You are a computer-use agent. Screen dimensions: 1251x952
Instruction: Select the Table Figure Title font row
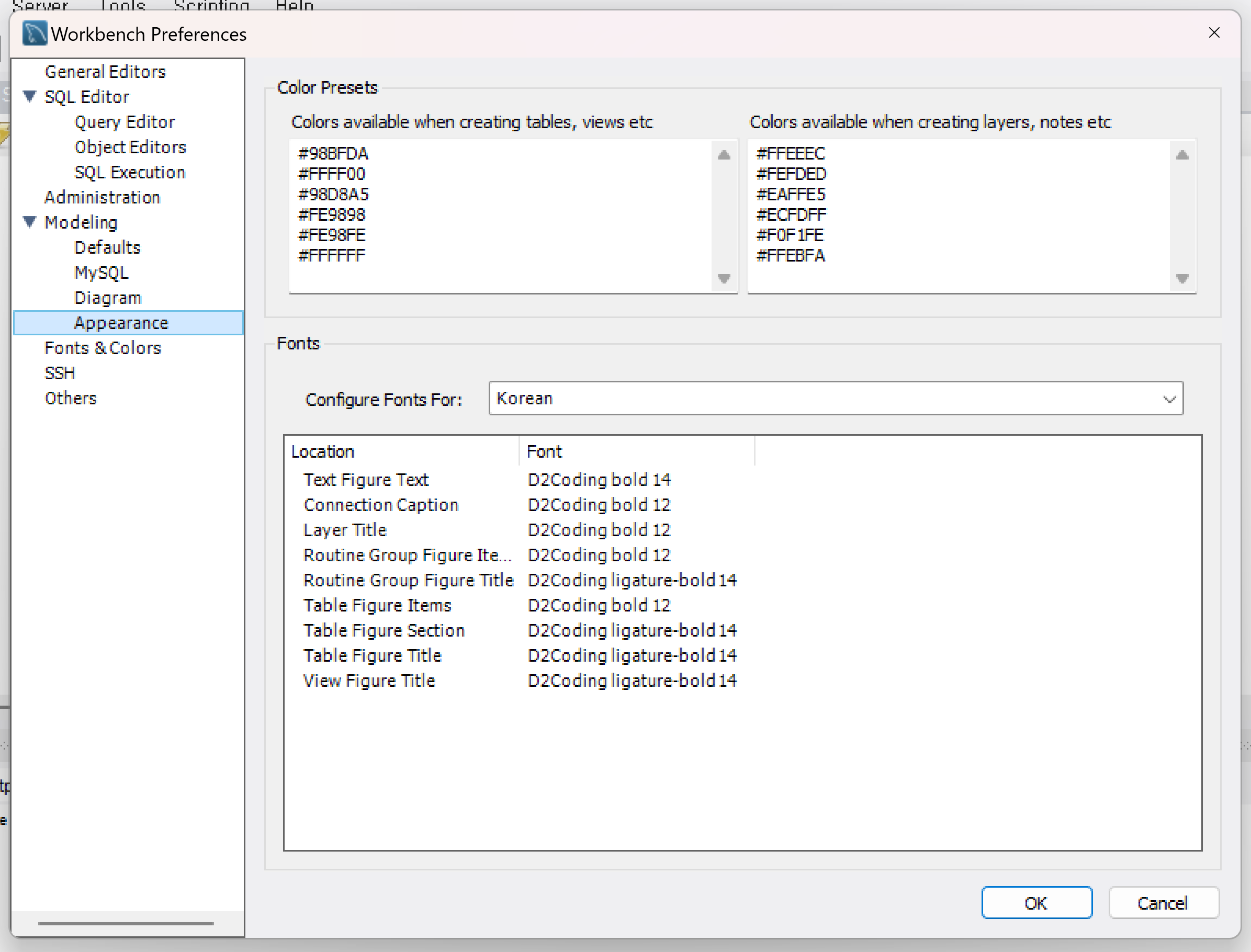pos(372,655)
